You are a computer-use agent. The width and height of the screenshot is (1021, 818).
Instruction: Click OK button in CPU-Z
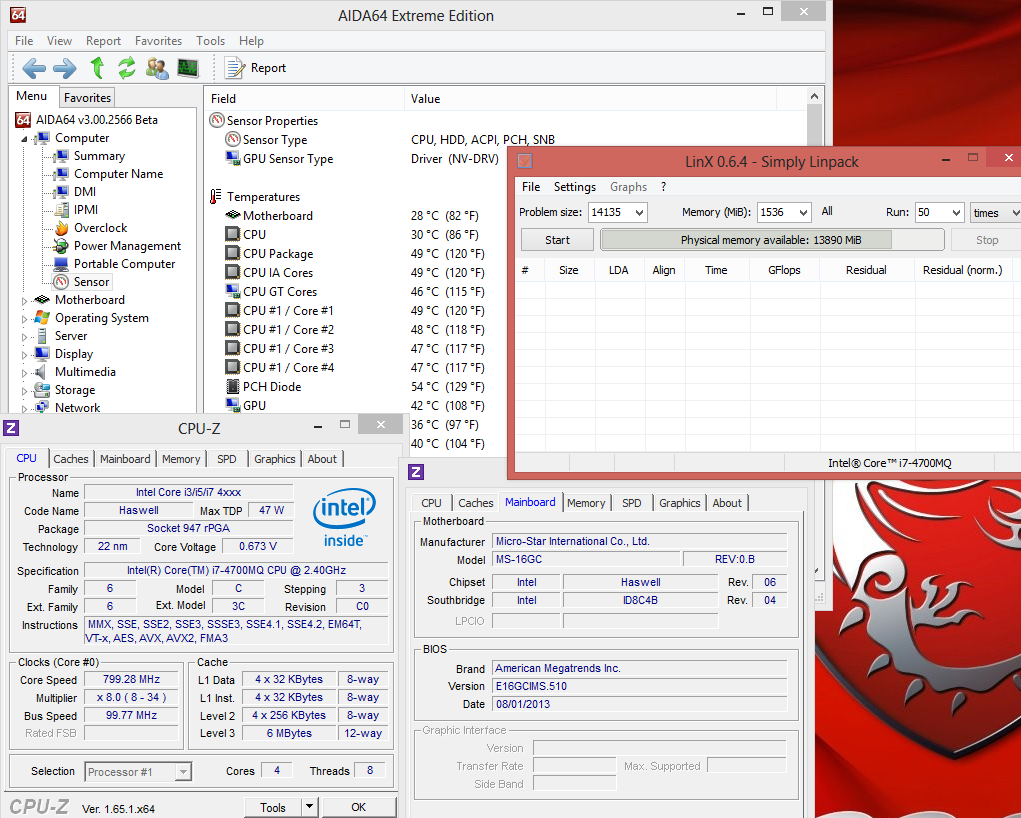point(358,807)
